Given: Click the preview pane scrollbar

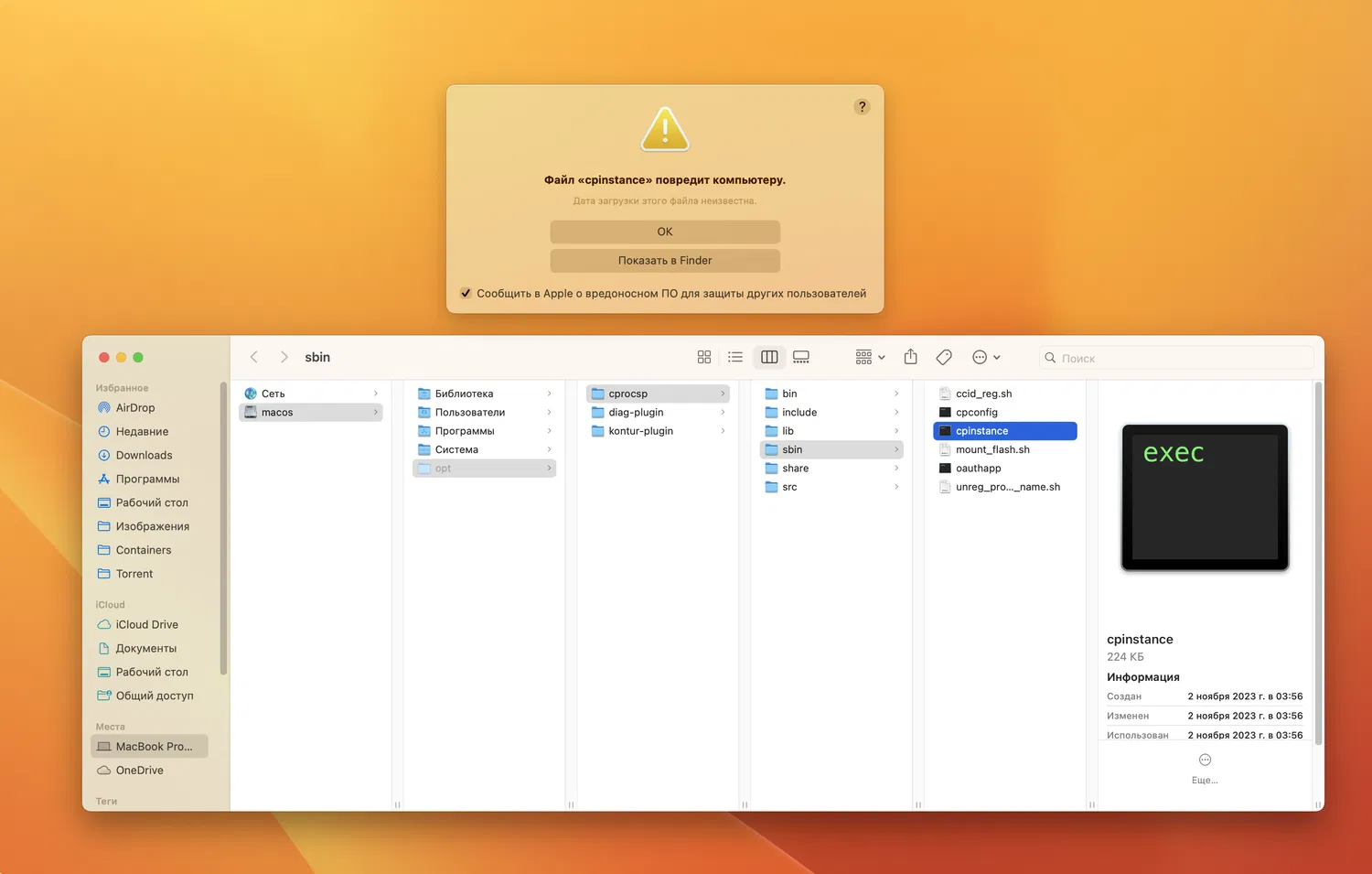Looking at the screenshot, I should [1318, 563].
